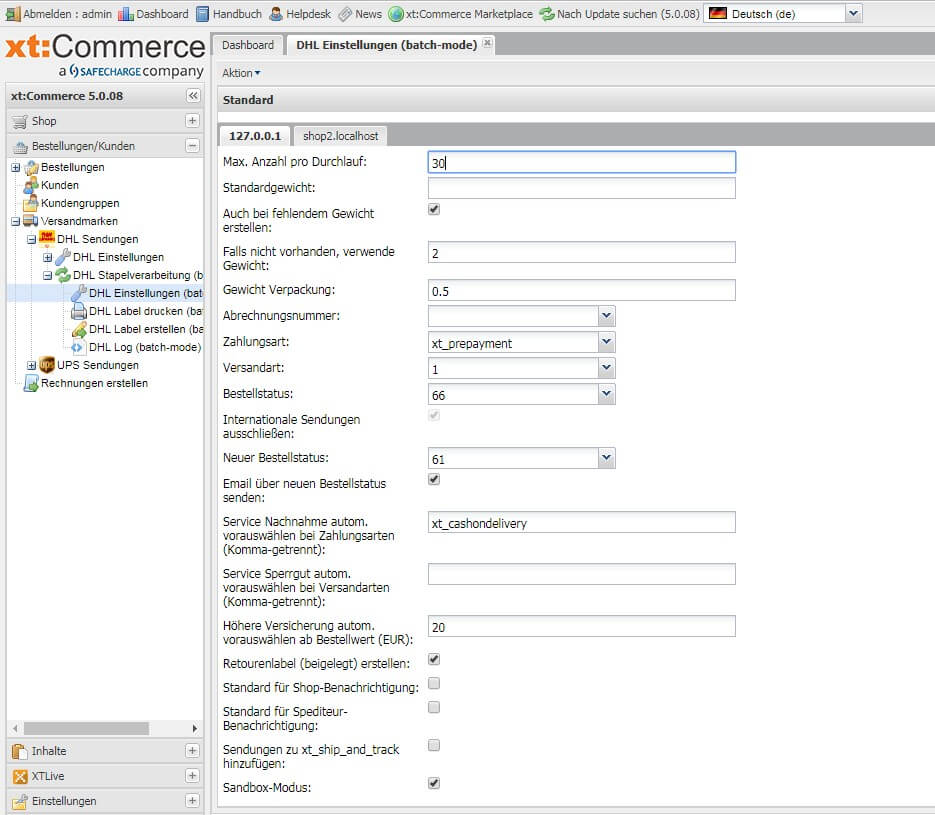Viewport: 935px width, 815px height.
Task: Click 'Nach Update suchen (5.0.08)' link
Action: (x=628, y=14)
